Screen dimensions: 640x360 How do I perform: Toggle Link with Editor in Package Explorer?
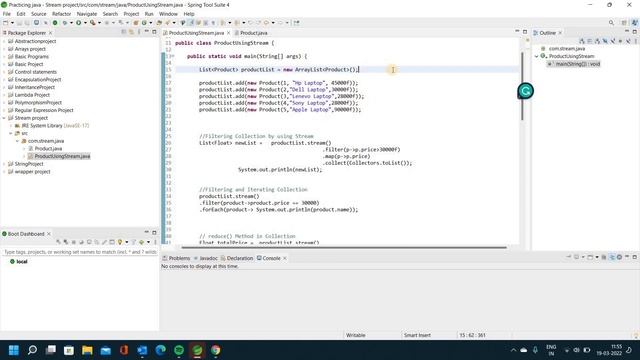click(131, 32)
